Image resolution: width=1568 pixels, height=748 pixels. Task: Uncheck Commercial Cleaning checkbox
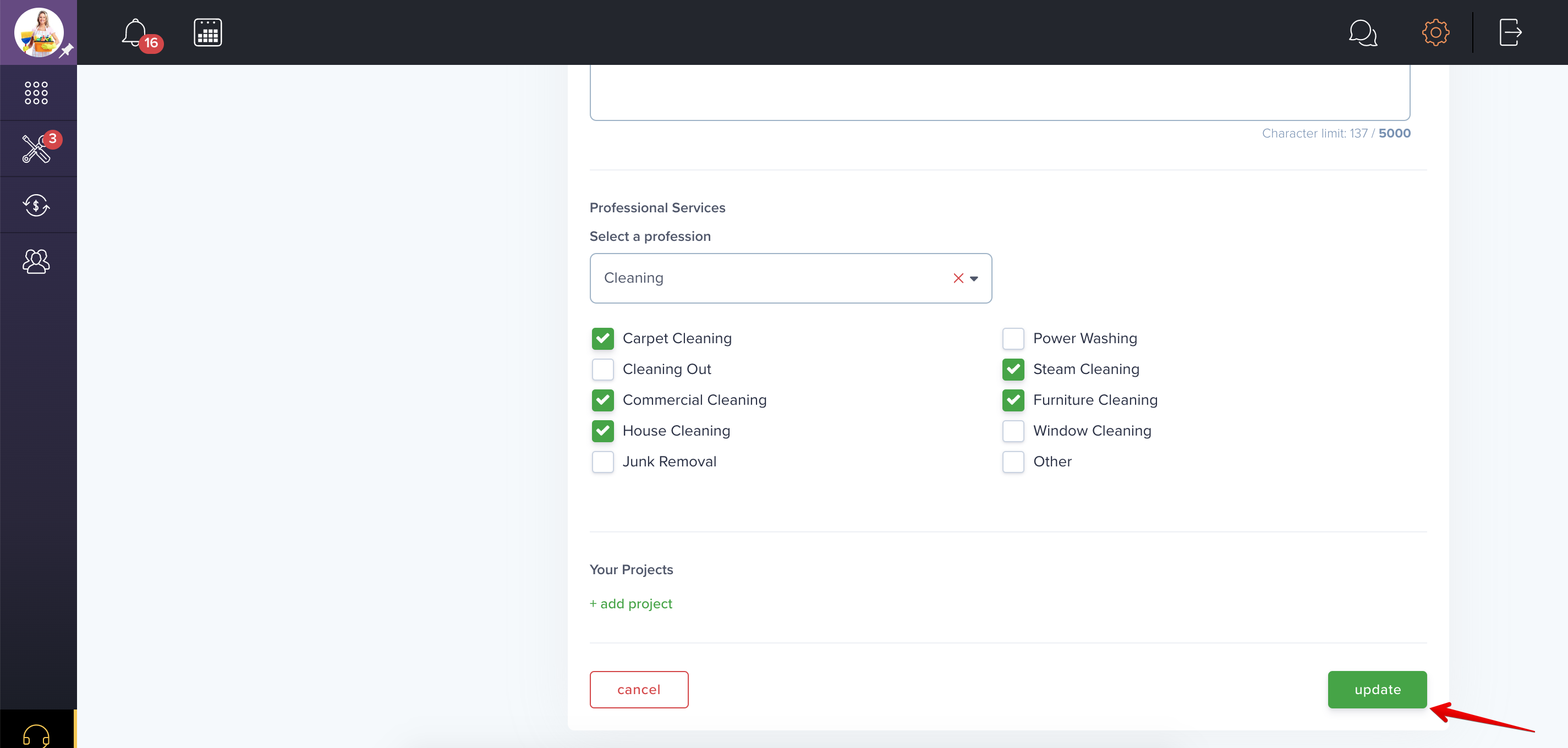click(x=602, y=400)
